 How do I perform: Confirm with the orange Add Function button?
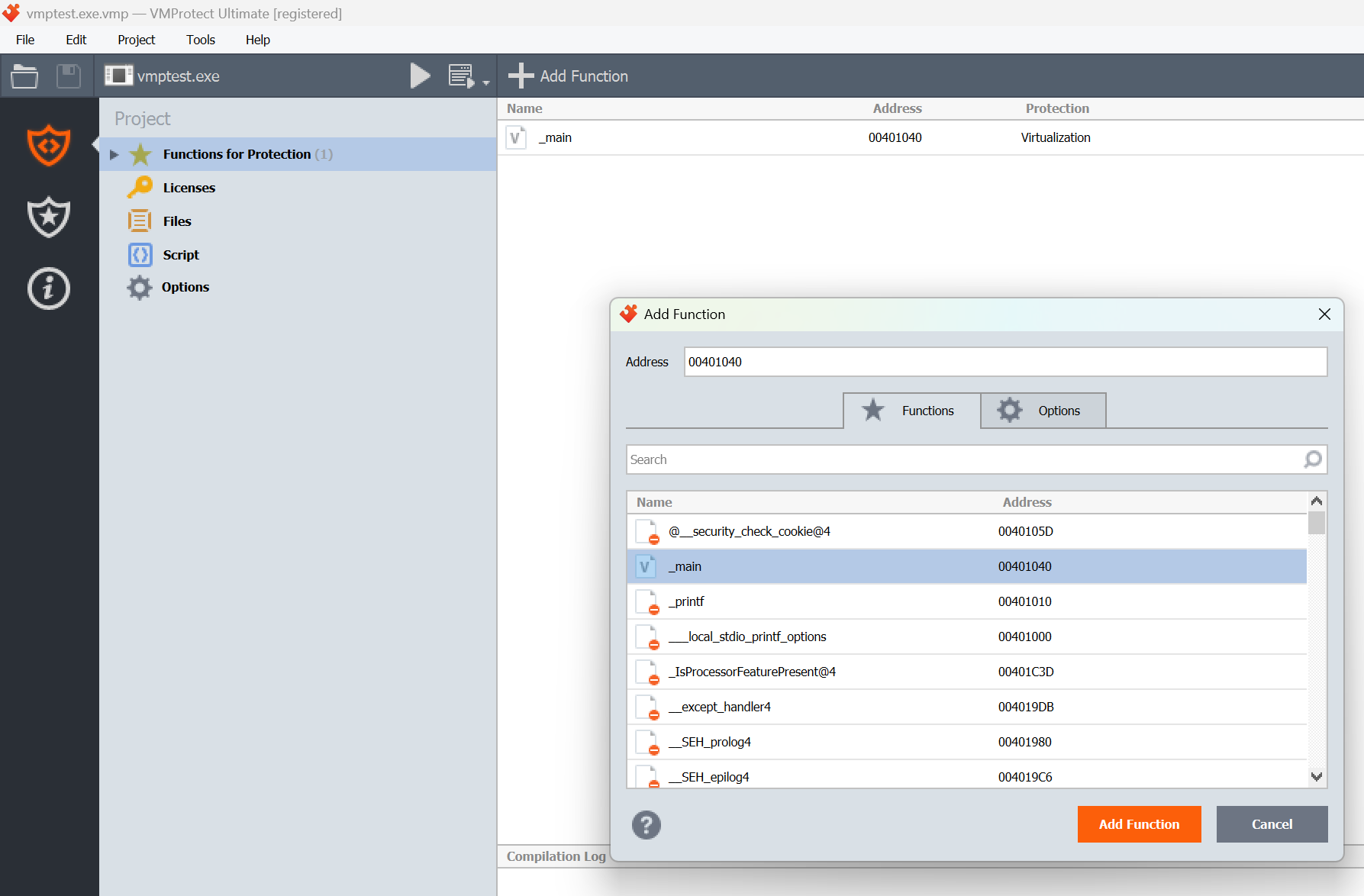[1139, 824]
